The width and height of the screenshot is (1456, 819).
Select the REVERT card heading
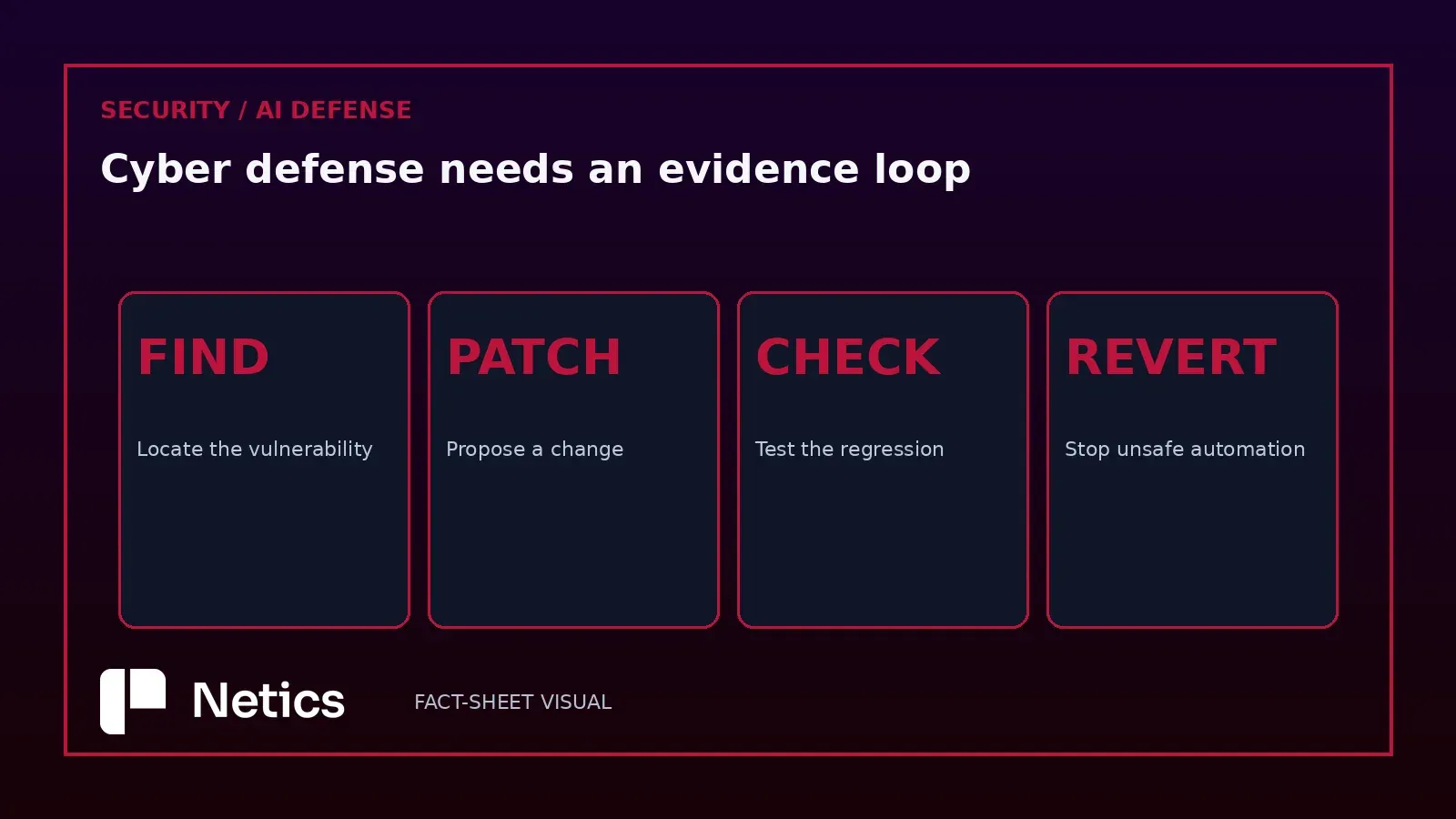(1171, 357)
